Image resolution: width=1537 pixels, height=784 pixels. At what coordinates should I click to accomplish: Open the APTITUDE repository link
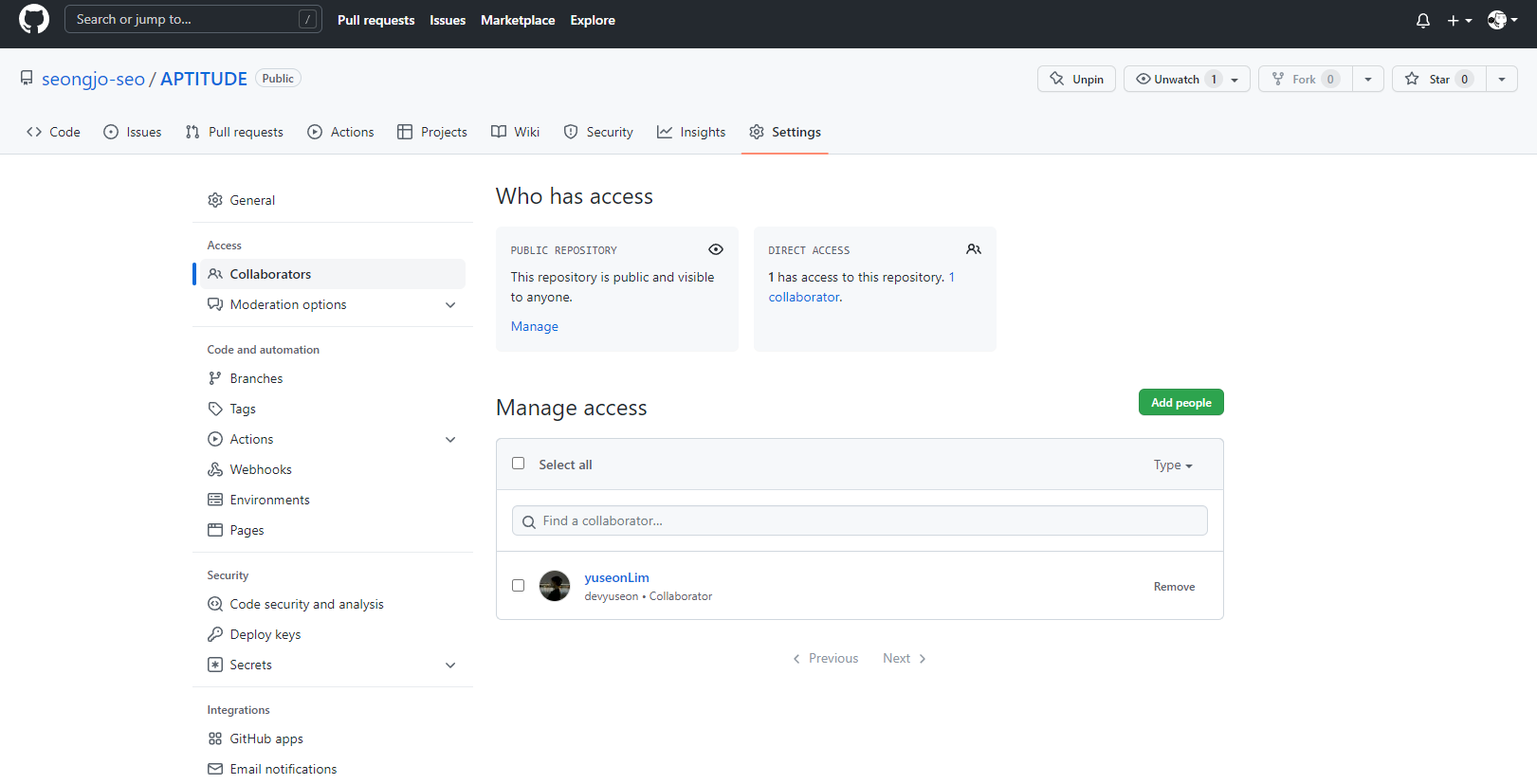pos(204,79)
